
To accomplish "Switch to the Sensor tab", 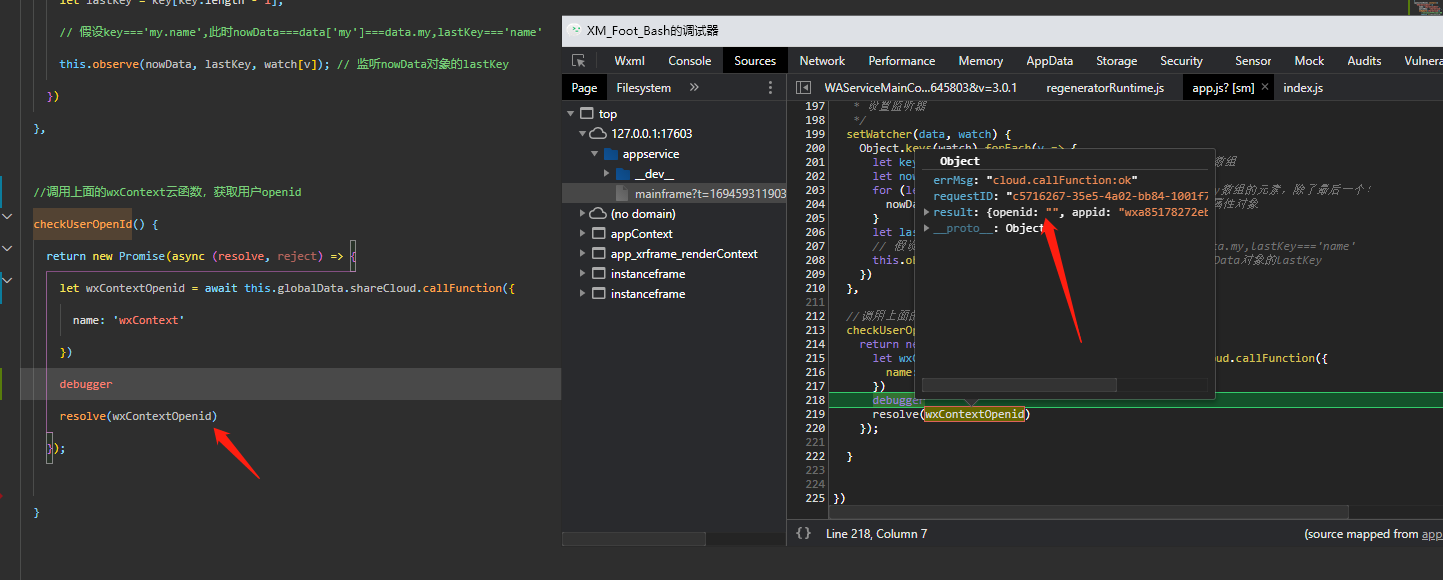I will pos(1253,61).
